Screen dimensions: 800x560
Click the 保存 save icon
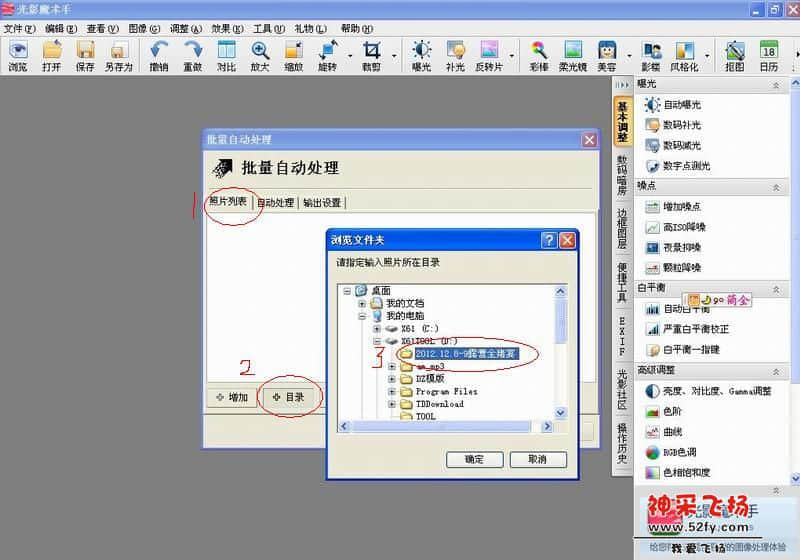pos(85,56)
